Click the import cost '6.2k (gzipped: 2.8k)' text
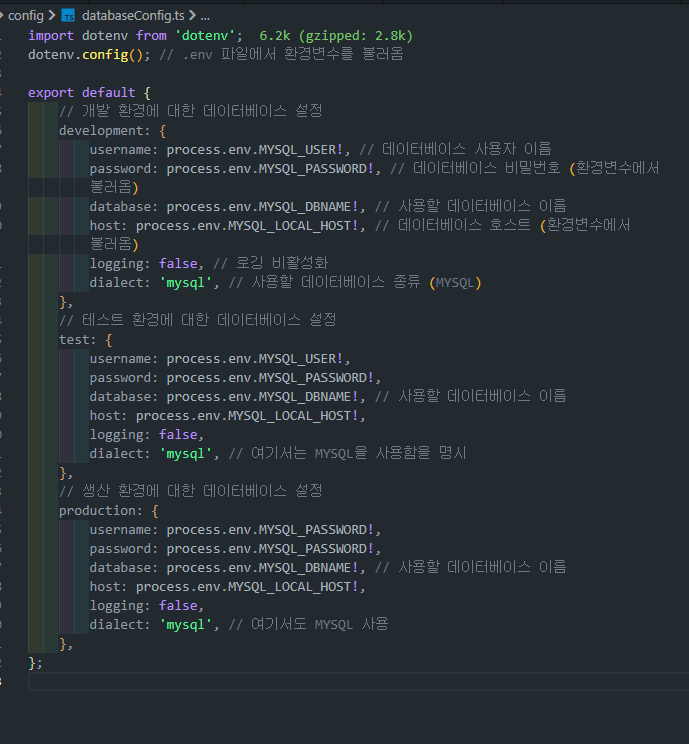Image resolution: width=689 pixels, height=744 pixels. [x=336, y=36]
